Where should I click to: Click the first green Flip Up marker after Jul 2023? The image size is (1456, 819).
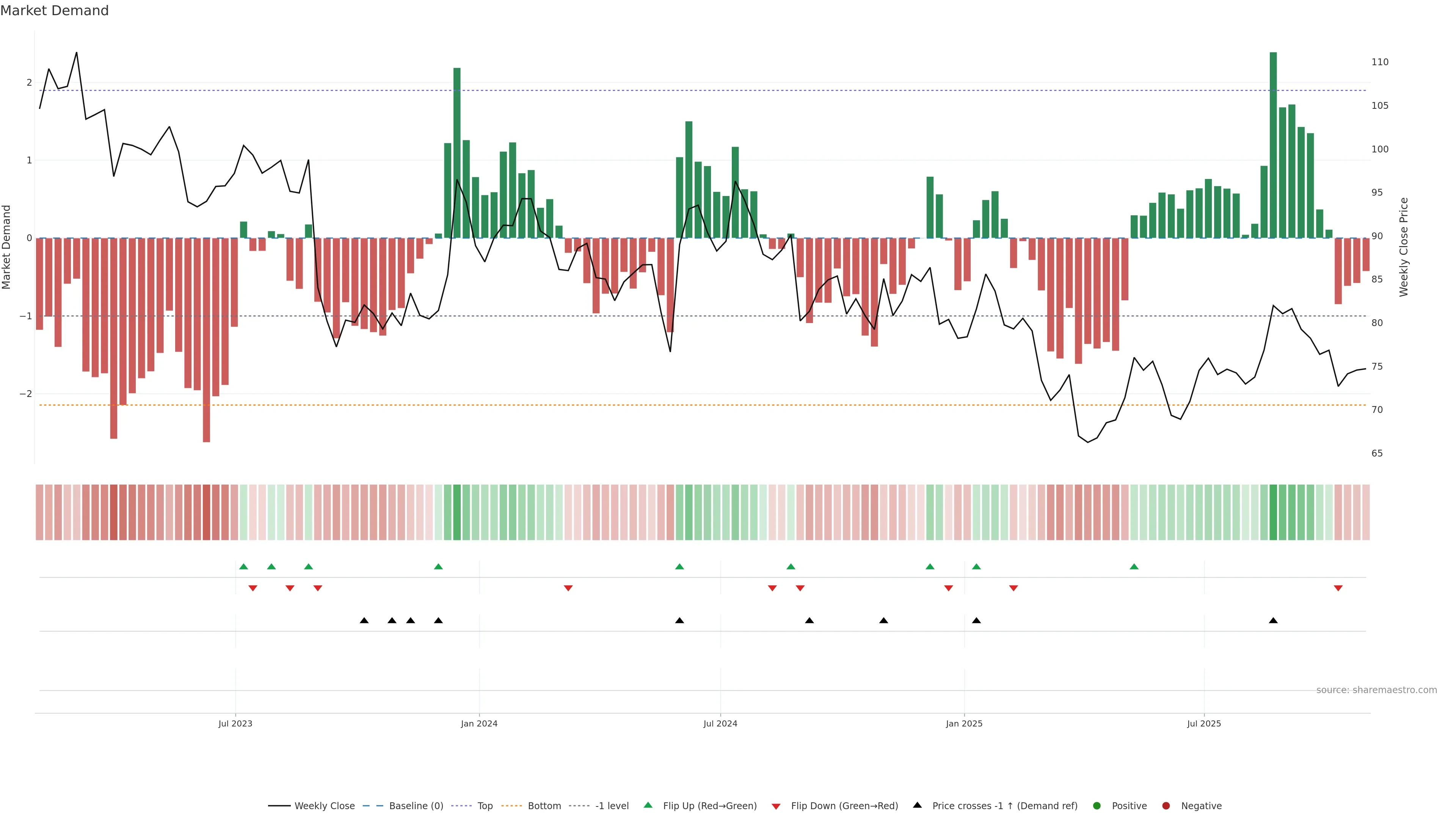tap(243, 566)
